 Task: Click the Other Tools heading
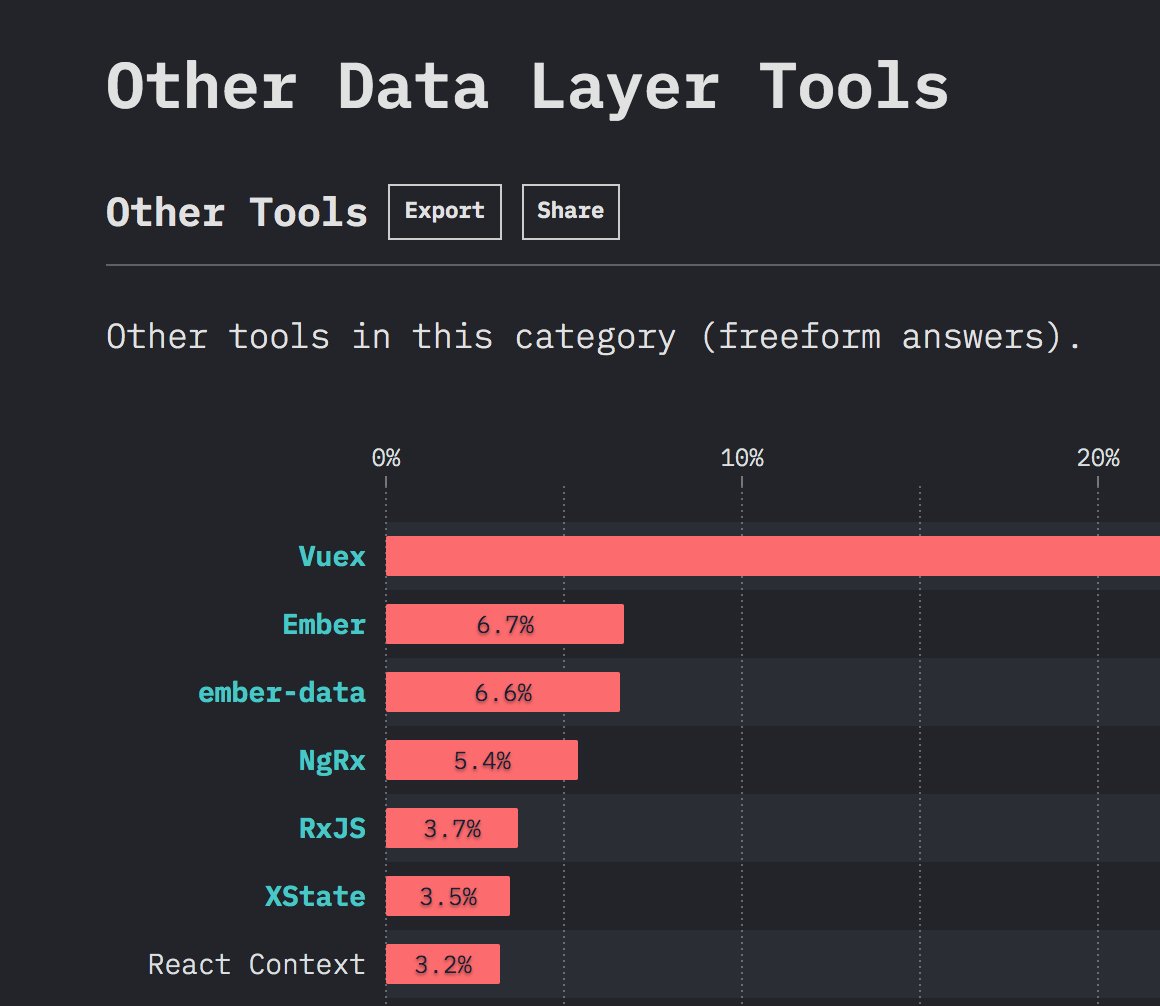click(x=236, y=211)
